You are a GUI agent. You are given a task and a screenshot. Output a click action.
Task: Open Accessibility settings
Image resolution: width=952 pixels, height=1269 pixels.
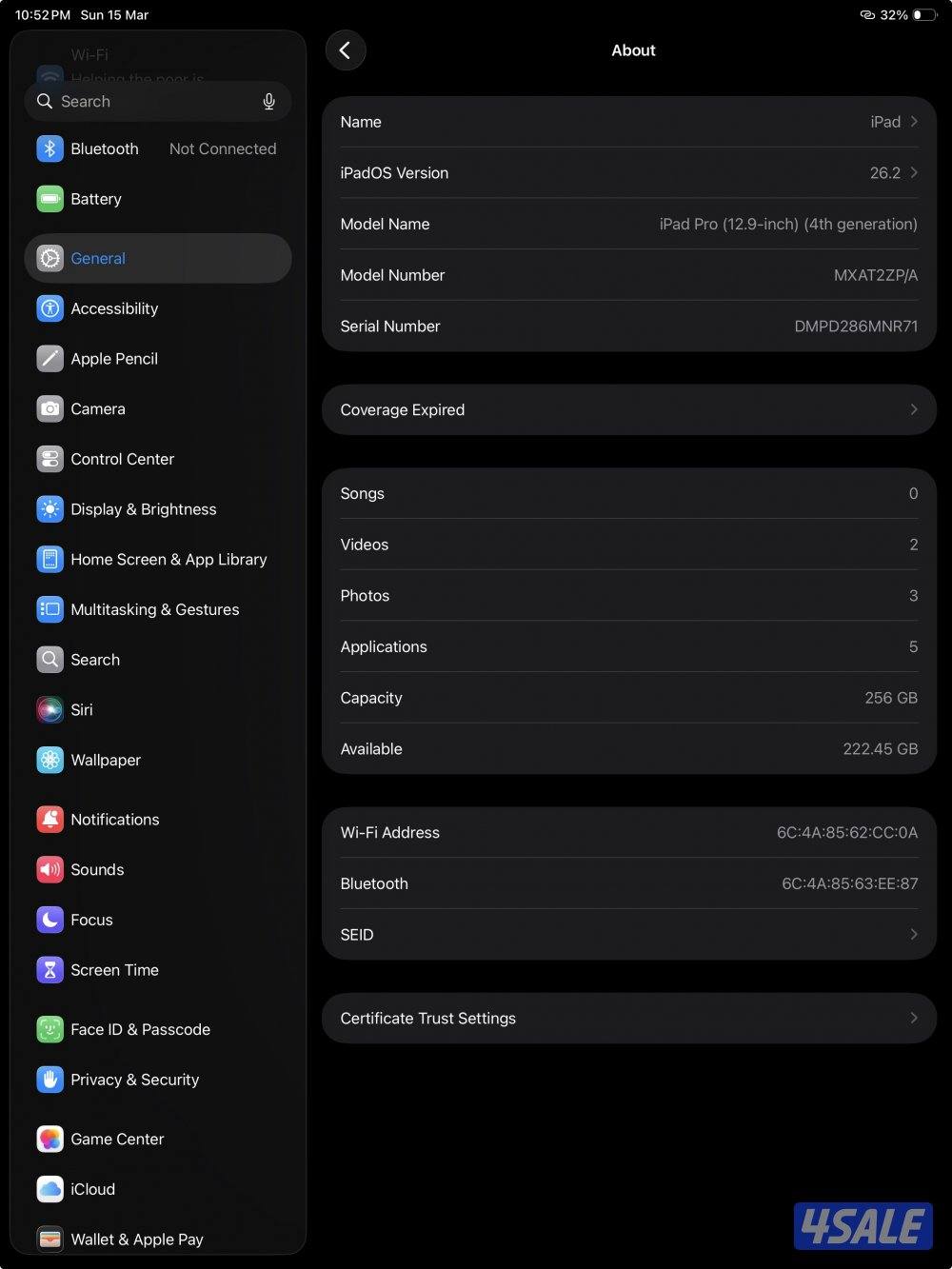114,308
